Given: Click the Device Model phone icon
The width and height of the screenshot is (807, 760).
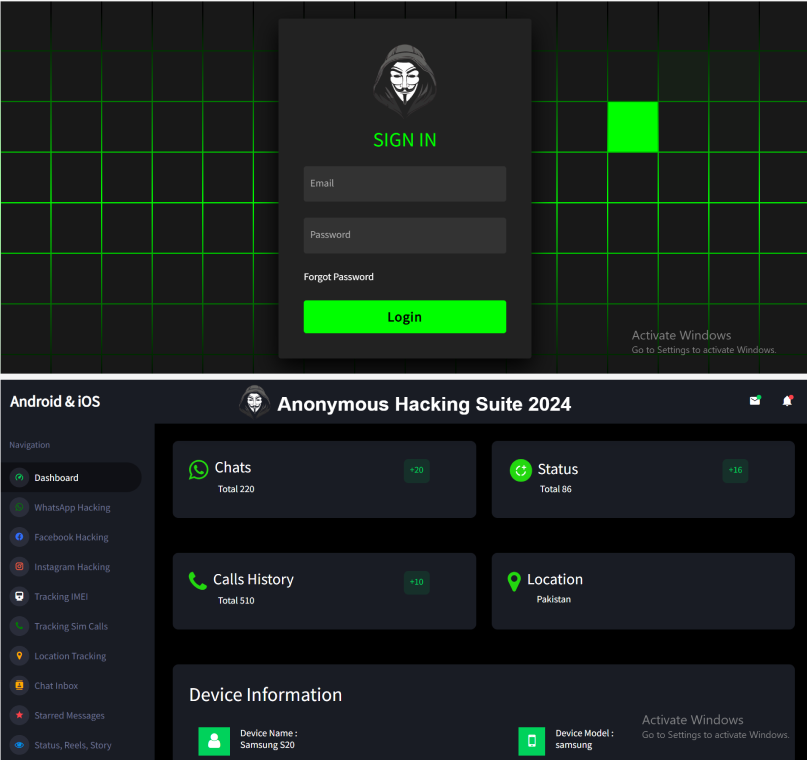Looking at the screenshot, I should pos(531,741).
